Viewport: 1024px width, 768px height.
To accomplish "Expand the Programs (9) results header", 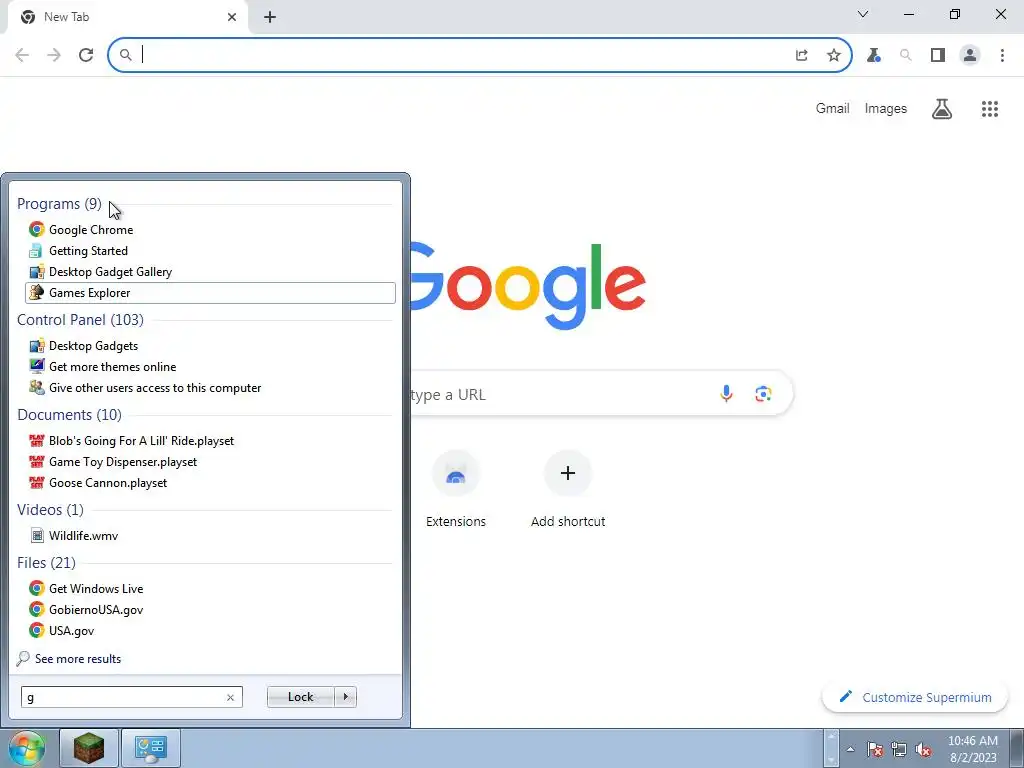I will click(x=59, y=204).
